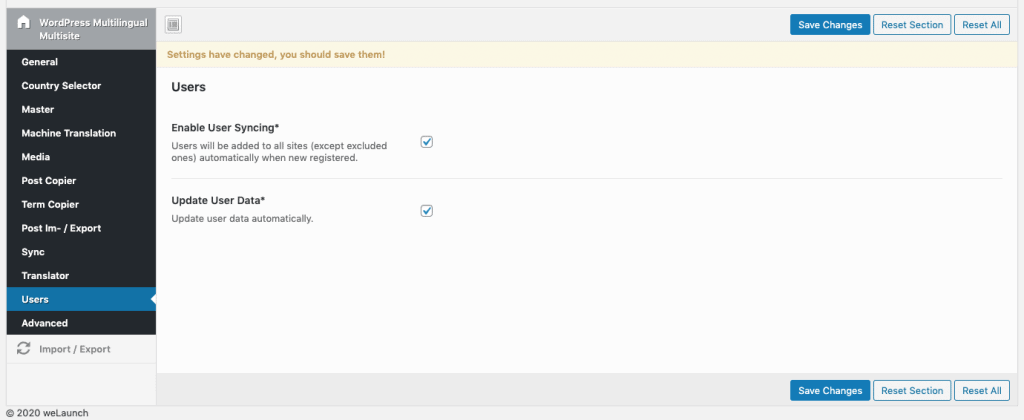Open the Post Copier section
Image resolution: width=1024 pixels, height=420 pixels.
[x=49, y=181]
